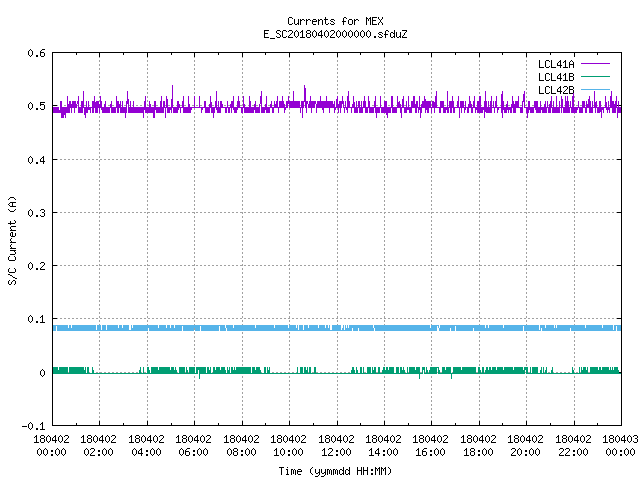The width and height of the screenshot is (640, 480).
Task: Click the chart title 'Currents for MEX'
Action: 335,21
